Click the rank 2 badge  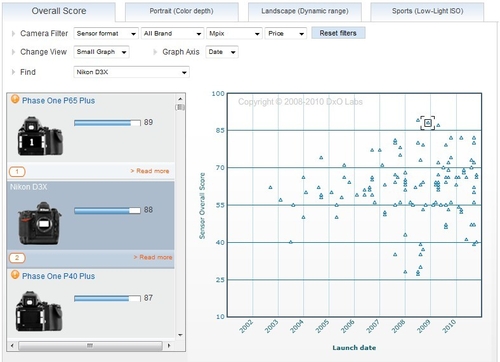(17, 258)
